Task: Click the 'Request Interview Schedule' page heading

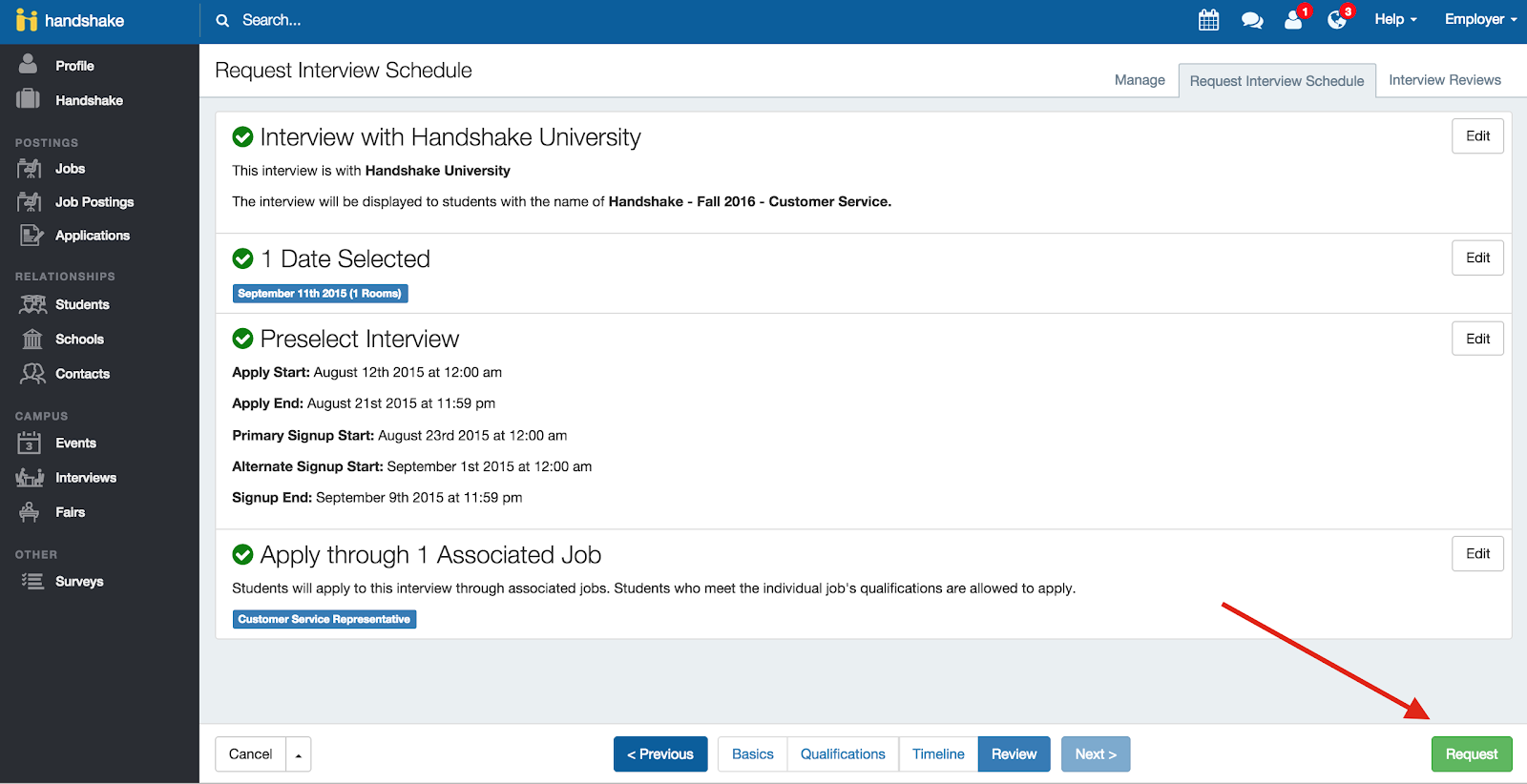Action: tap(344, 71)
